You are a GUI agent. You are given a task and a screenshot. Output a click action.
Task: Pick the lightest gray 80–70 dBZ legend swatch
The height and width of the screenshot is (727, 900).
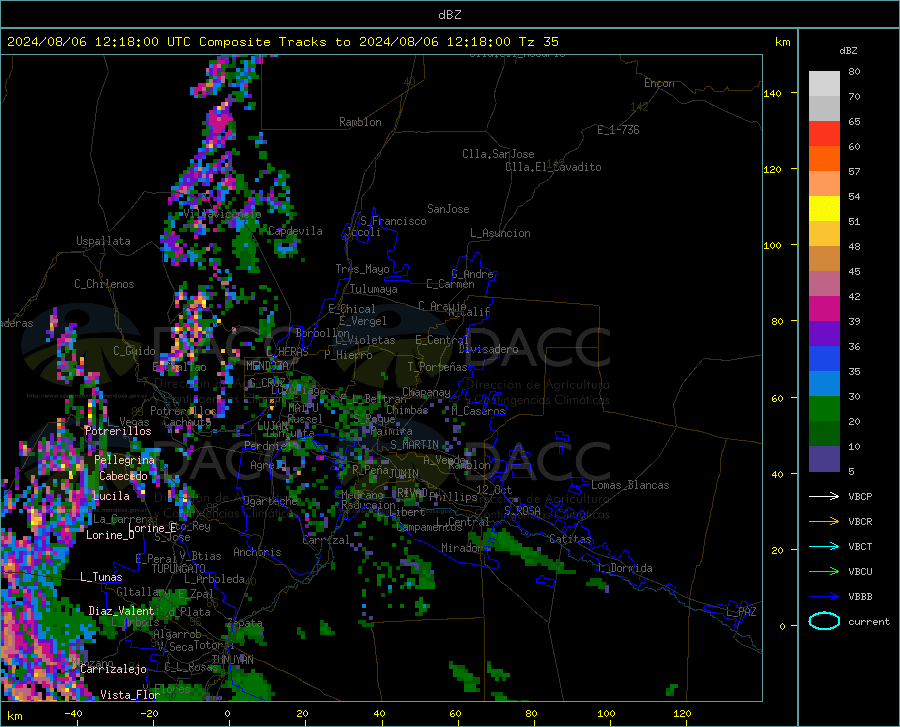[824, 84]
